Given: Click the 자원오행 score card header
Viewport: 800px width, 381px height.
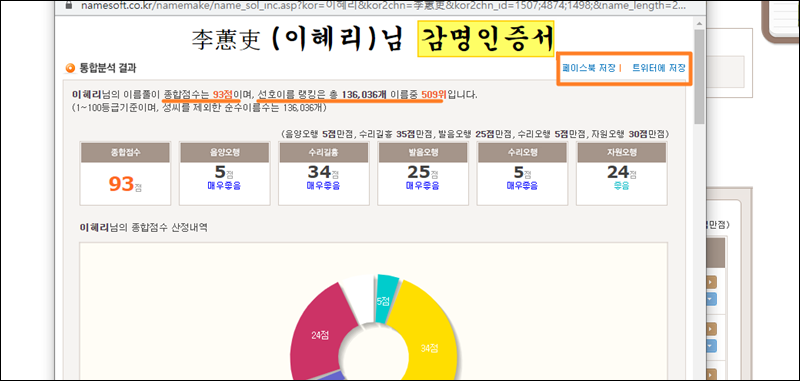Looking at the screenshot, I should (x=621, y=153).
